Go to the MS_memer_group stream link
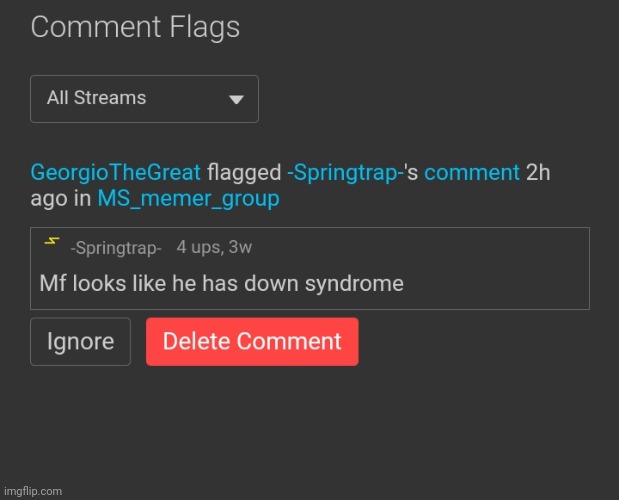 click(x=188, y=198)
